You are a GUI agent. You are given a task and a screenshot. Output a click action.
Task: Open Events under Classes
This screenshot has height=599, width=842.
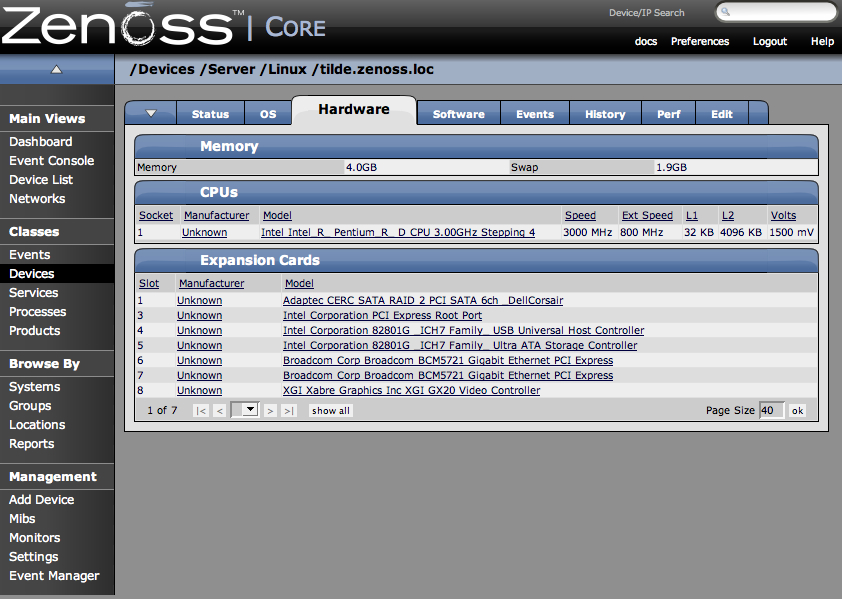point(30,255)
